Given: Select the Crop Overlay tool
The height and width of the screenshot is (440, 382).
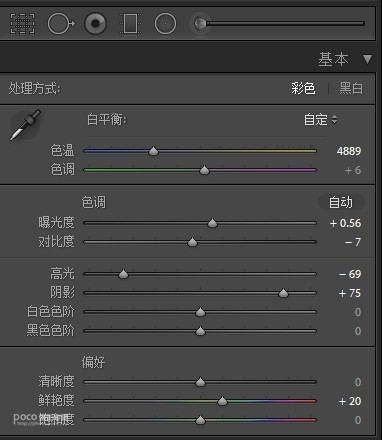Looking at the screenshot, I should [22, 23].
